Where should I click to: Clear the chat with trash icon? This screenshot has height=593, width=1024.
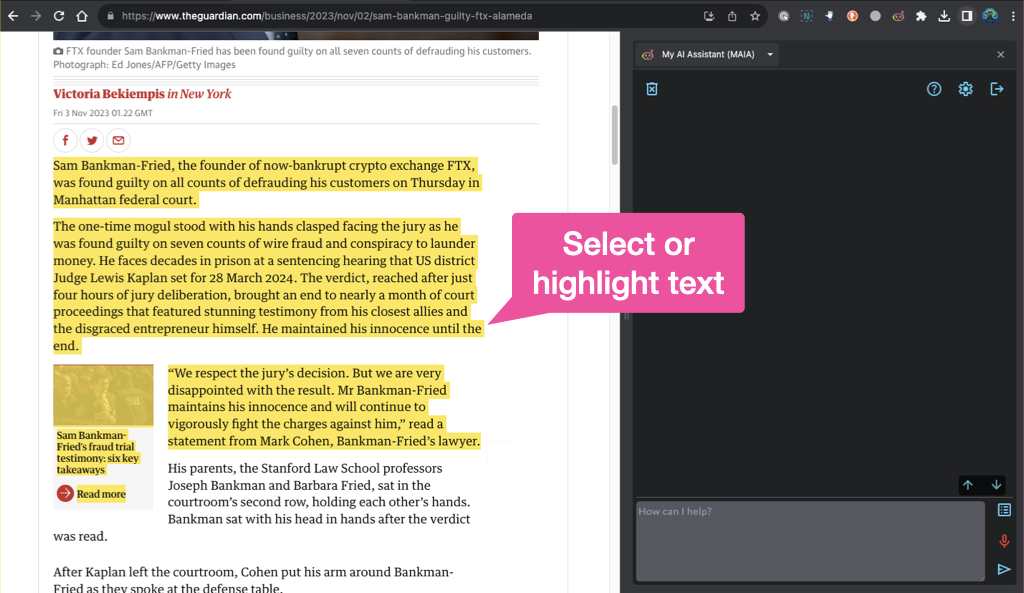(x=652, y=89)
